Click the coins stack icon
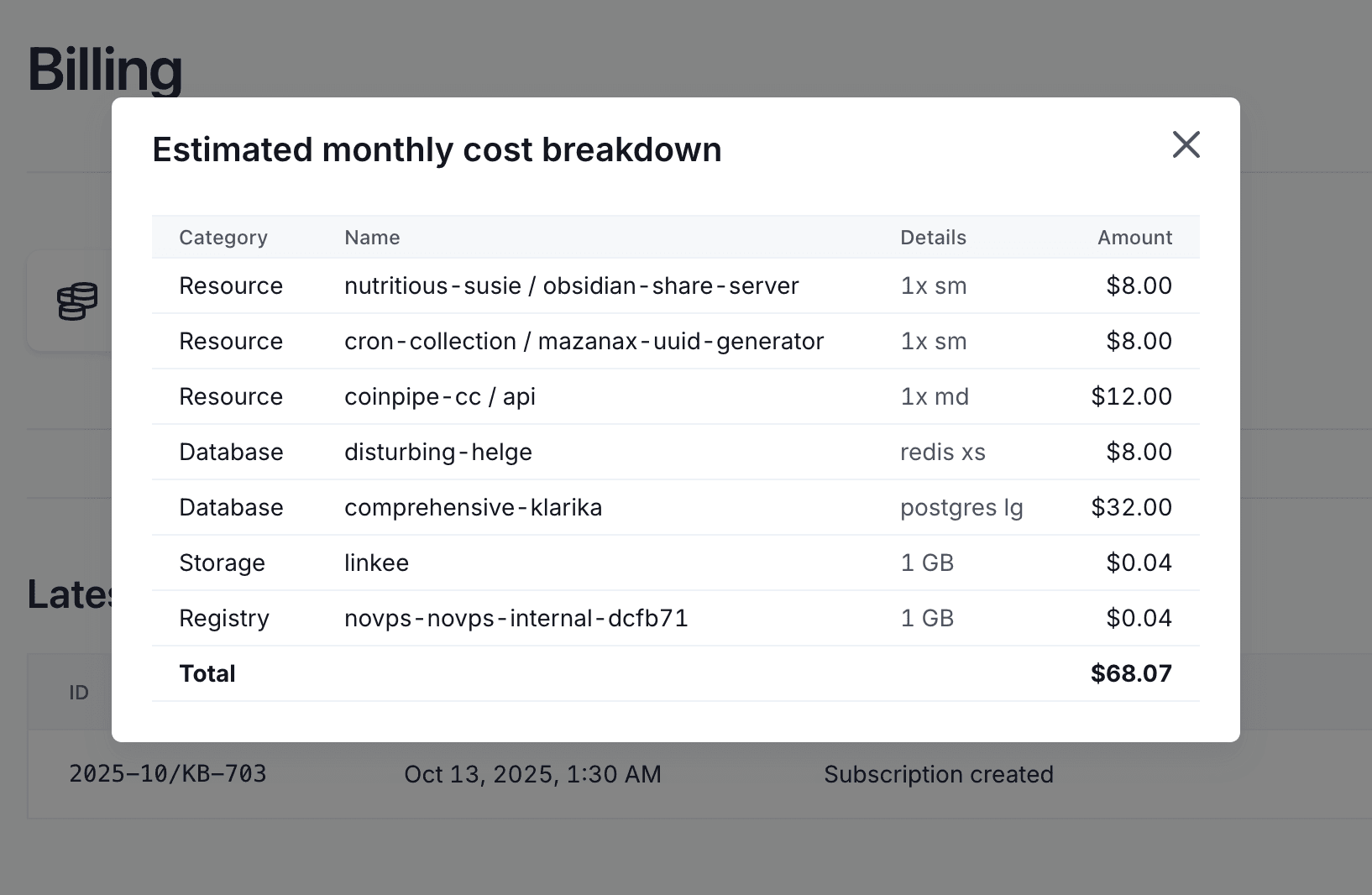This screenshot has height=895, width=1372. [x=77, y=301]
